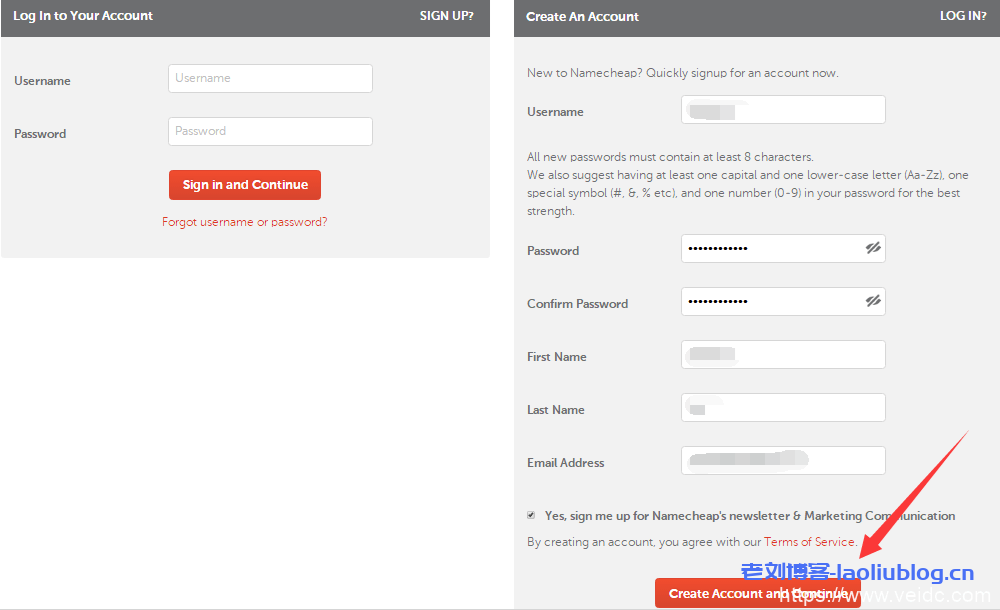
Task: Click Sign in and Continue button
Action: [x=245, y=185]
